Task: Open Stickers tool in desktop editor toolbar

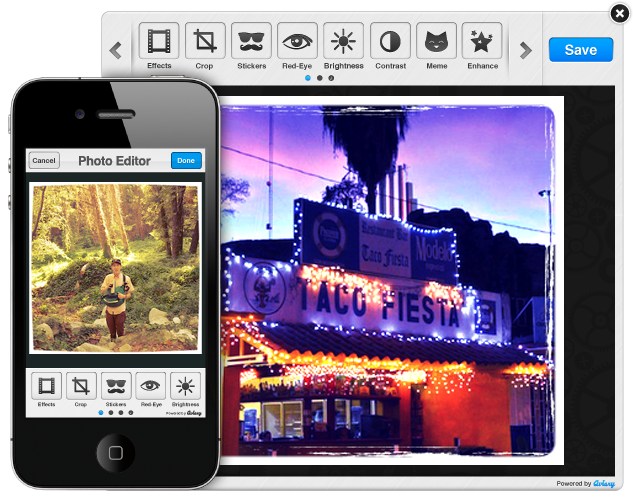Action: [251, 41]
